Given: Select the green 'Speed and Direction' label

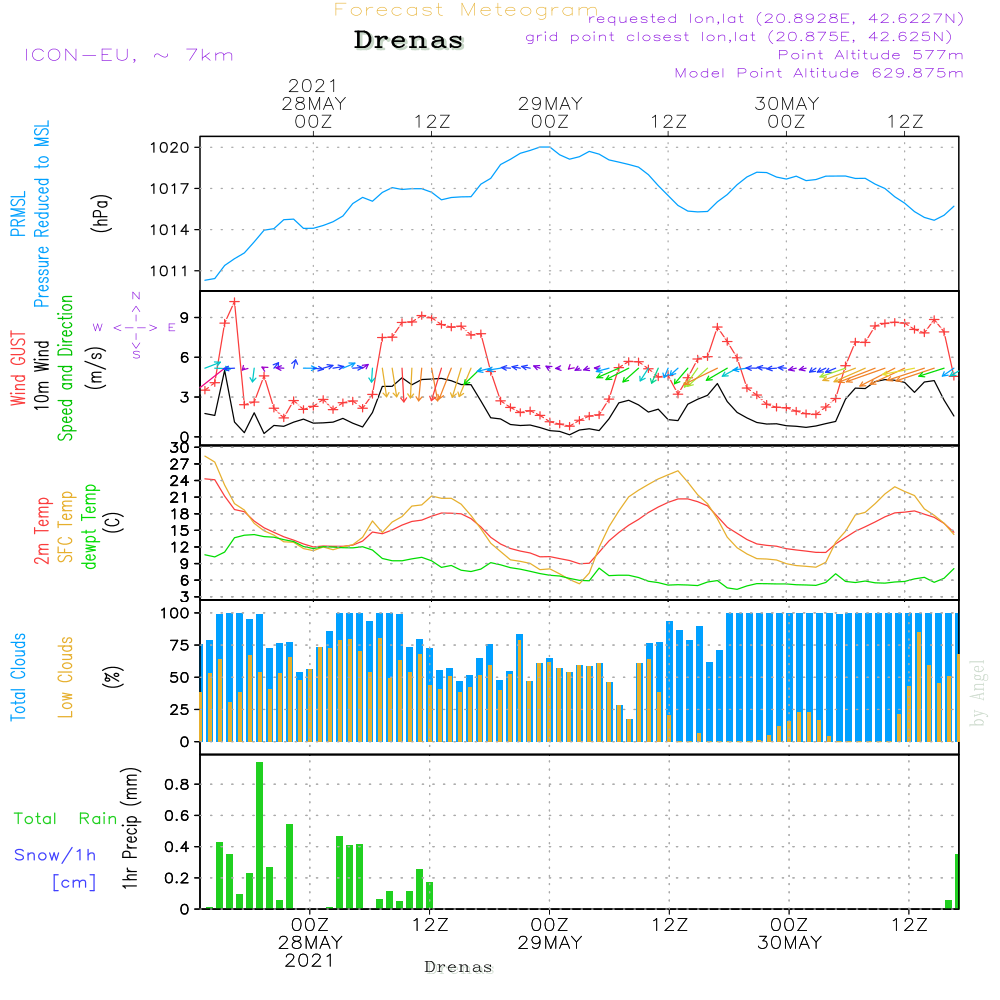Looking at the screenshot, I should click(x=65, y=368).
